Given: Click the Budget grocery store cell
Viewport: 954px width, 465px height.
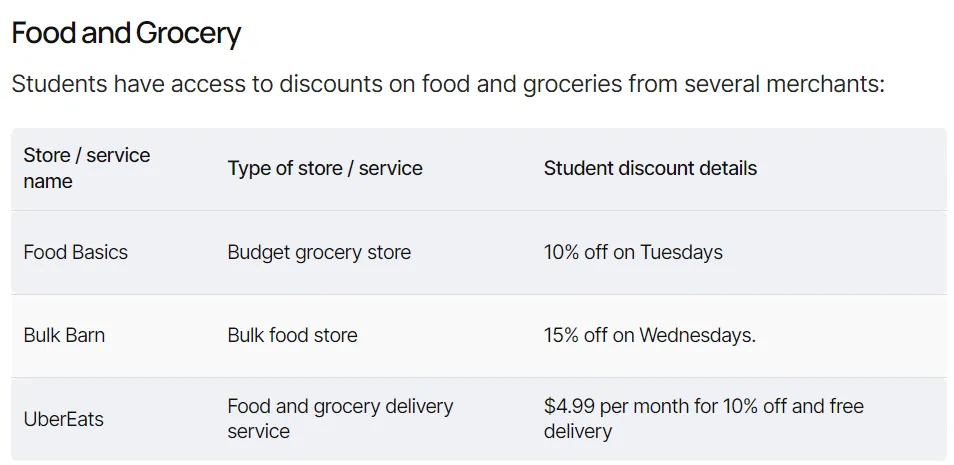Looking at the screenshot, I should tap(319, 252).
